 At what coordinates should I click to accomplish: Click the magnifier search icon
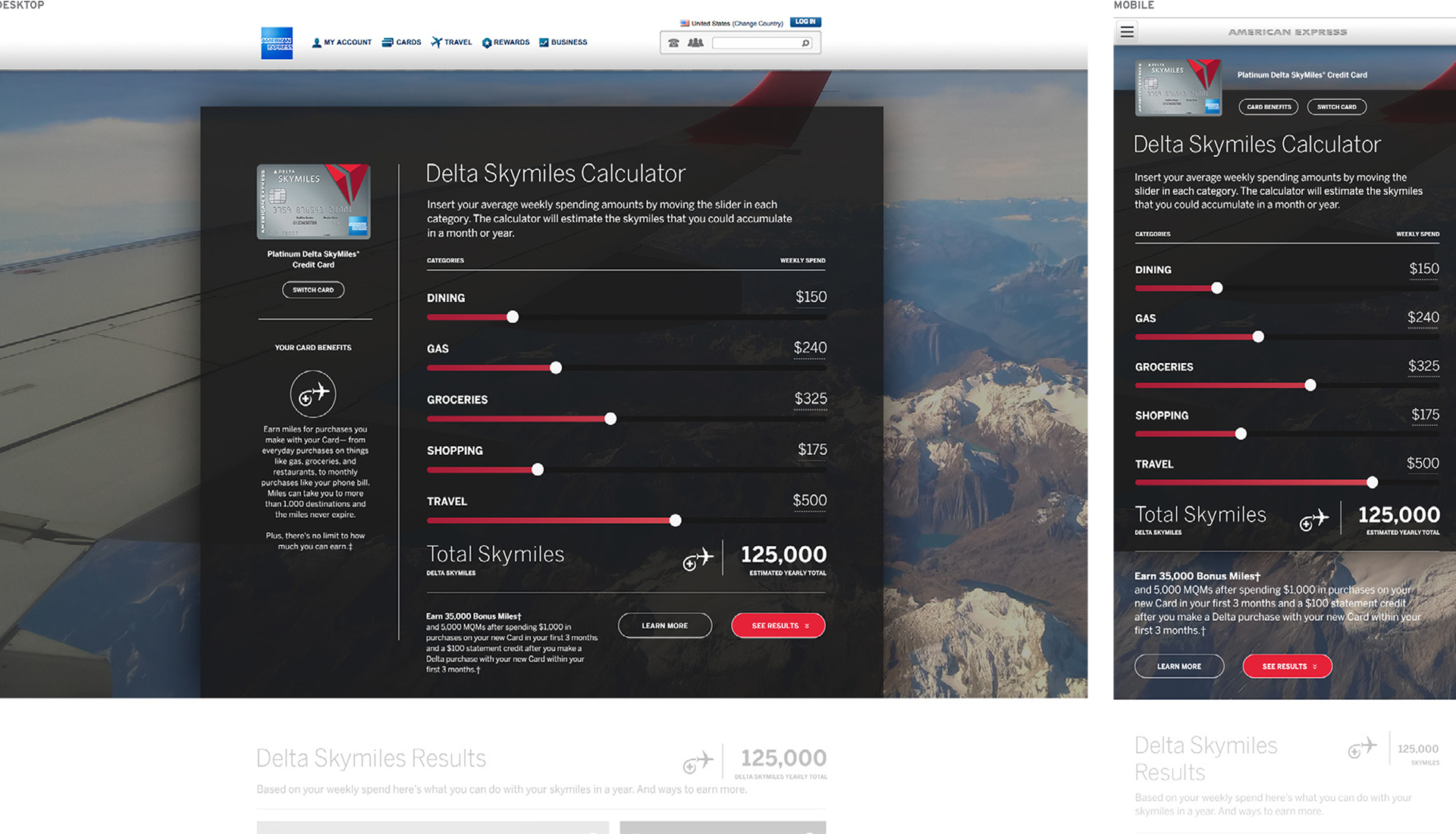tap(806, 43)
